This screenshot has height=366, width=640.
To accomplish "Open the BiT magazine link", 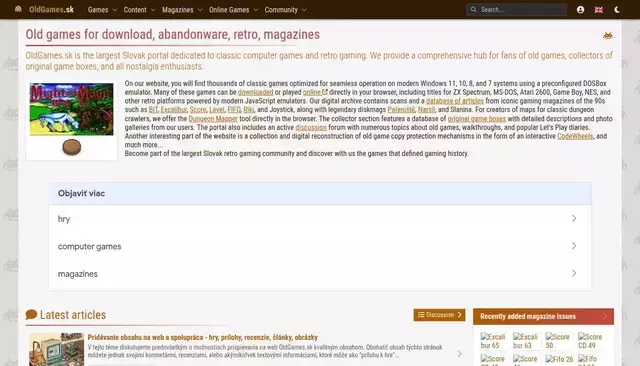I will (x=153, y=110).
